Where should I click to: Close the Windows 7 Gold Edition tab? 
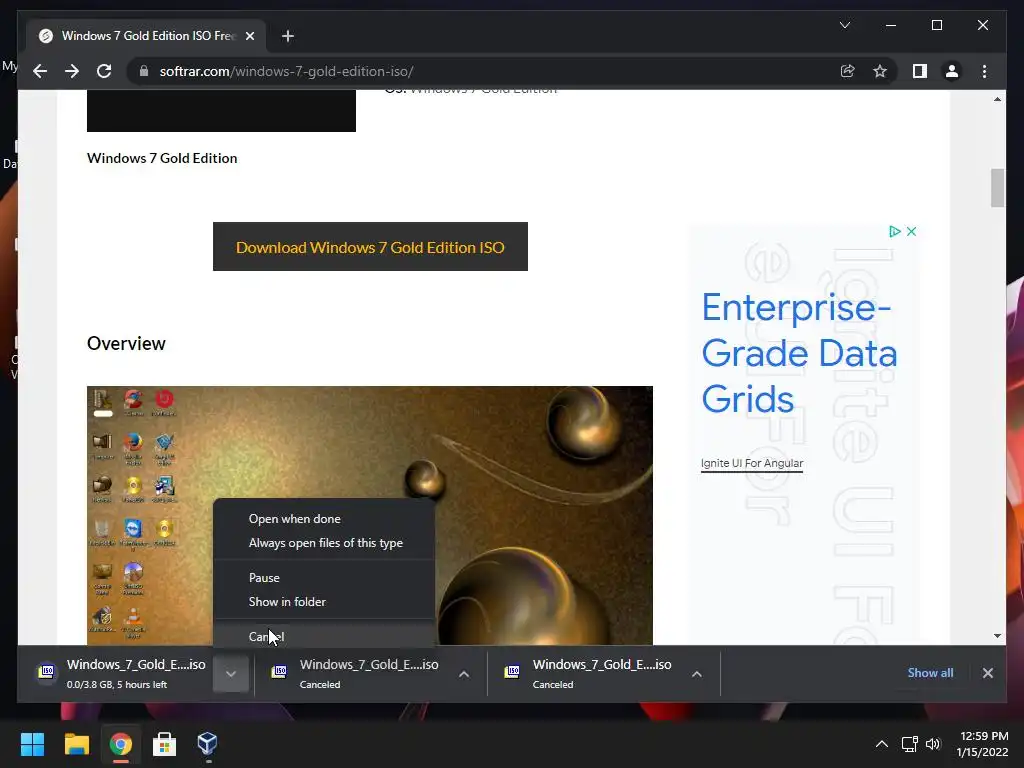(249, 36)
